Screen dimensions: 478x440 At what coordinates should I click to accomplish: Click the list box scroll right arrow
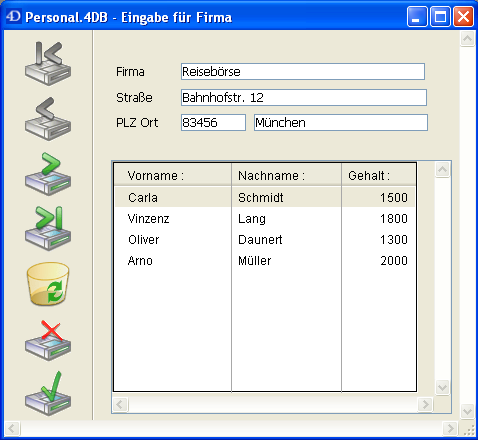(x=425, y=405)
